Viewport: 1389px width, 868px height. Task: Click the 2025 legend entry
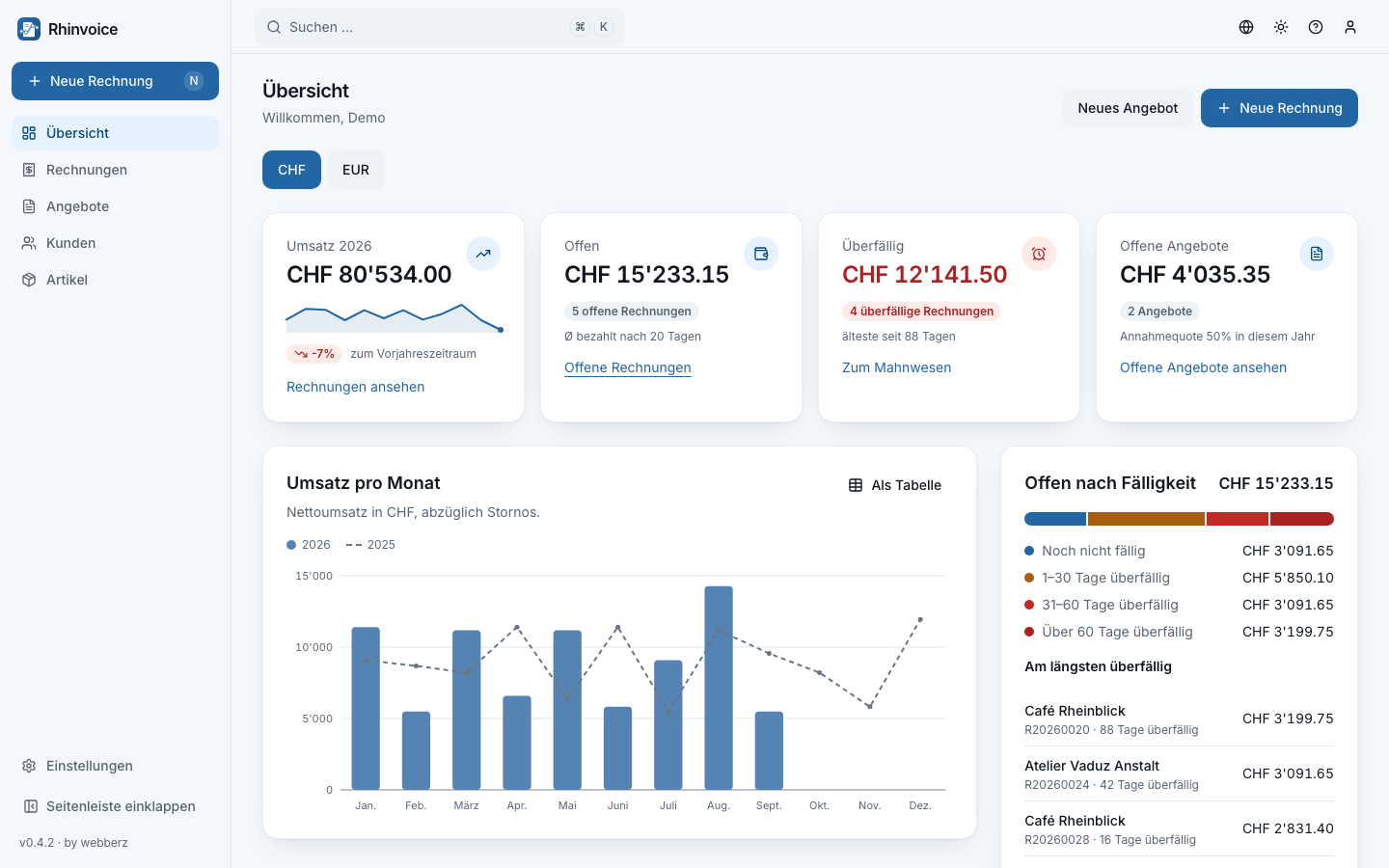(370, 545)
